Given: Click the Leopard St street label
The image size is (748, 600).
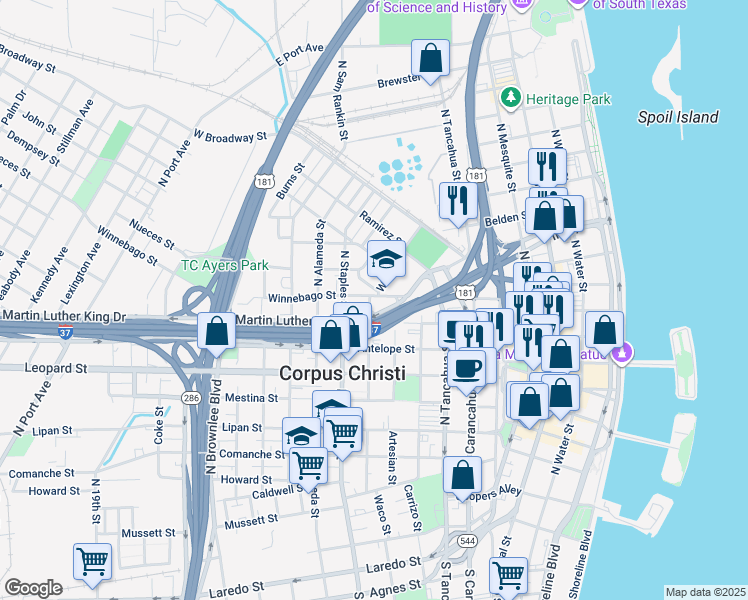Looking at the screenshot, I should tap(56, 368).
